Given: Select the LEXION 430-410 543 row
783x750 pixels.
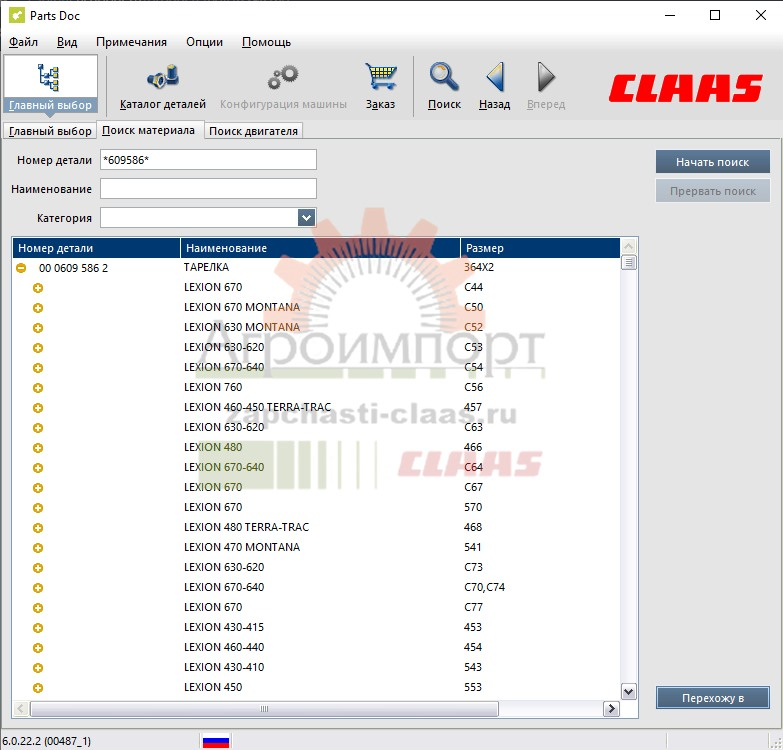Looking at the screenshot, I should 316,667.
